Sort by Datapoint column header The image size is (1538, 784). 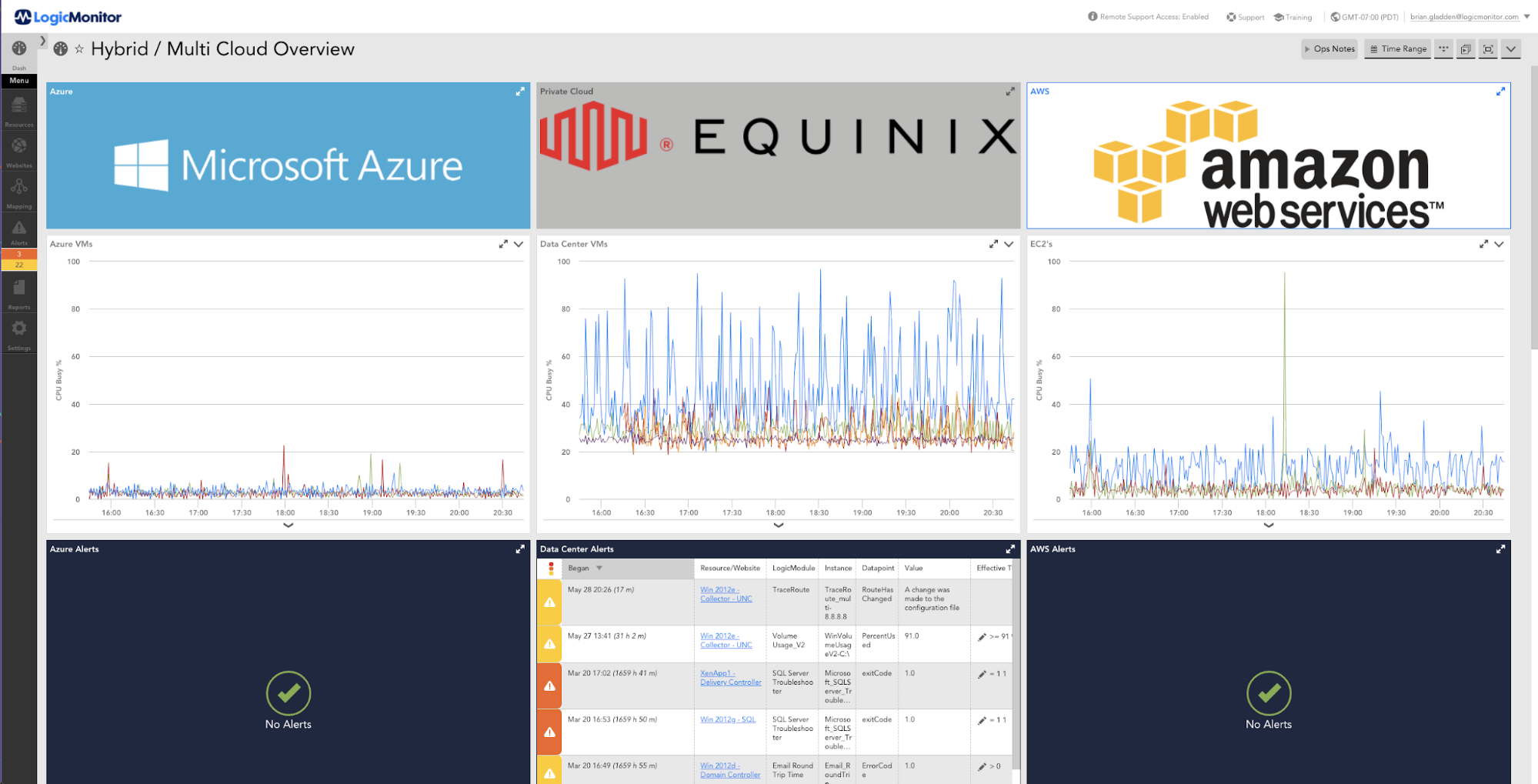(x=878, y=569)
